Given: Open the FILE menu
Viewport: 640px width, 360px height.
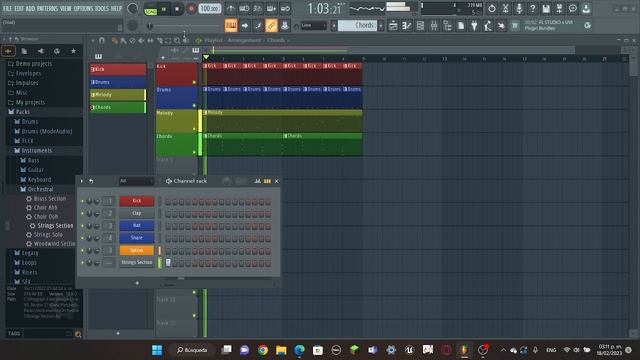Looking at the screenshot, I should point(7,8).
